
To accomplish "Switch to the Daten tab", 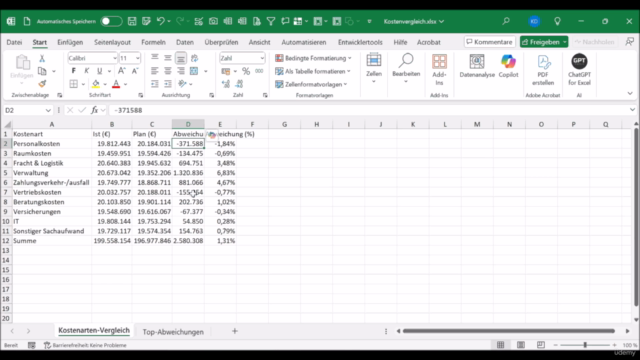I will (185, 42).
